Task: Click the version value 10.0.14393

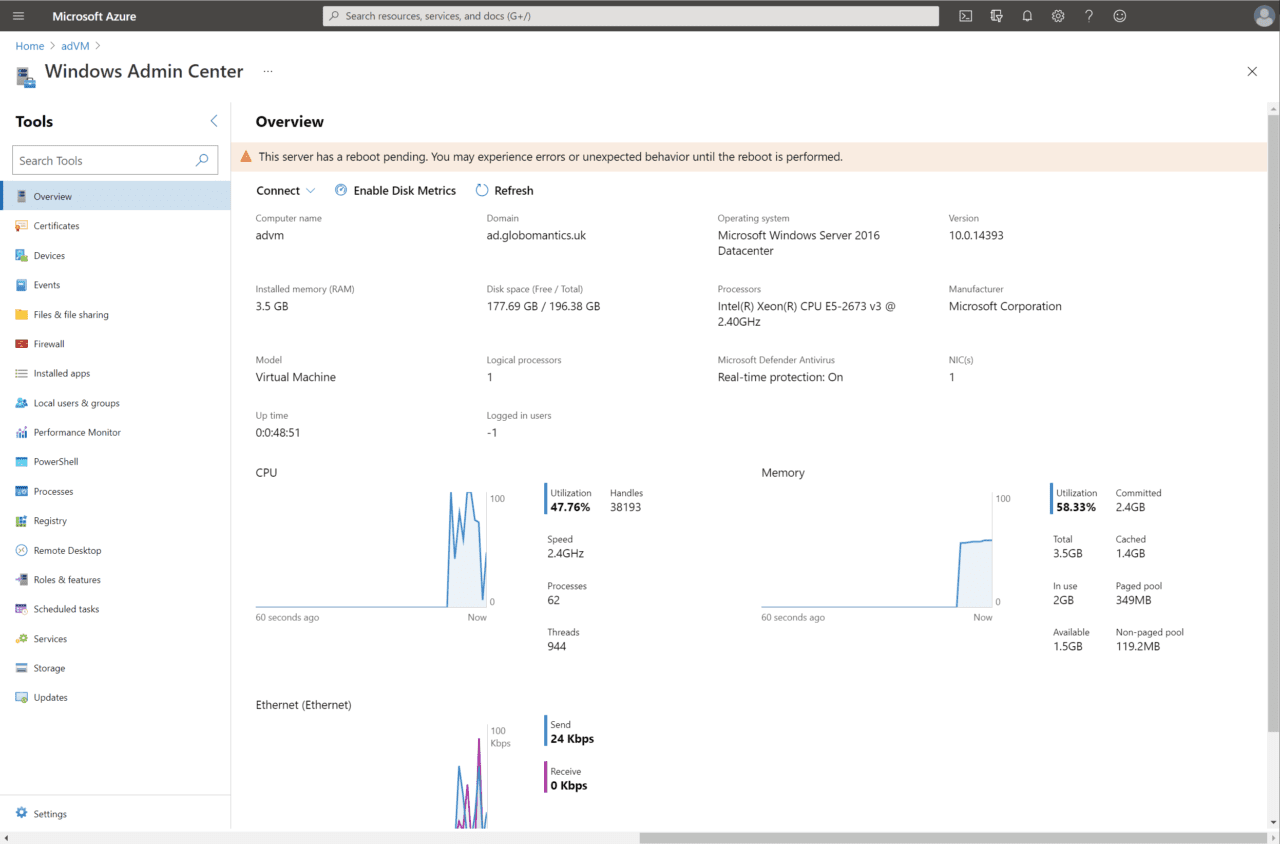Action: pyautogui.click(x=976, y=236)
